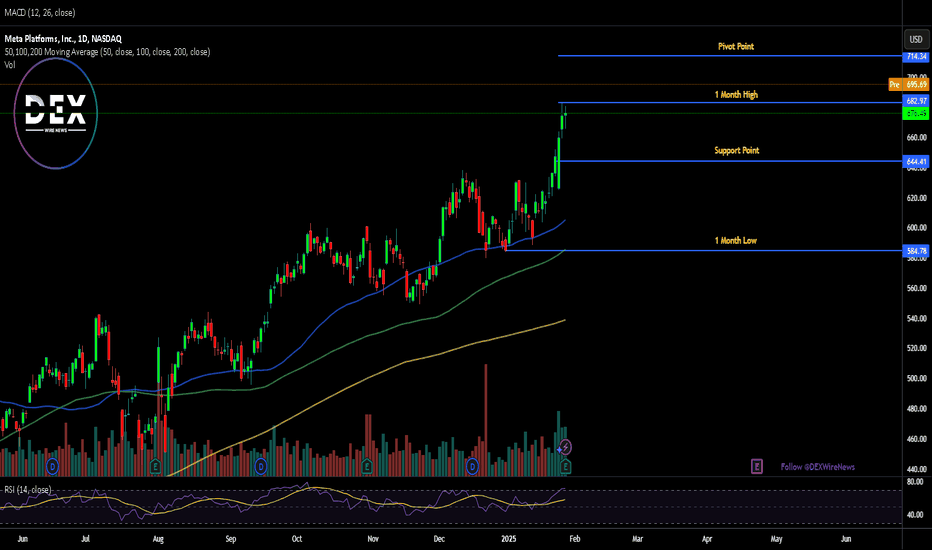Click the tall red volume spike in December

click(x=486, y=420)
